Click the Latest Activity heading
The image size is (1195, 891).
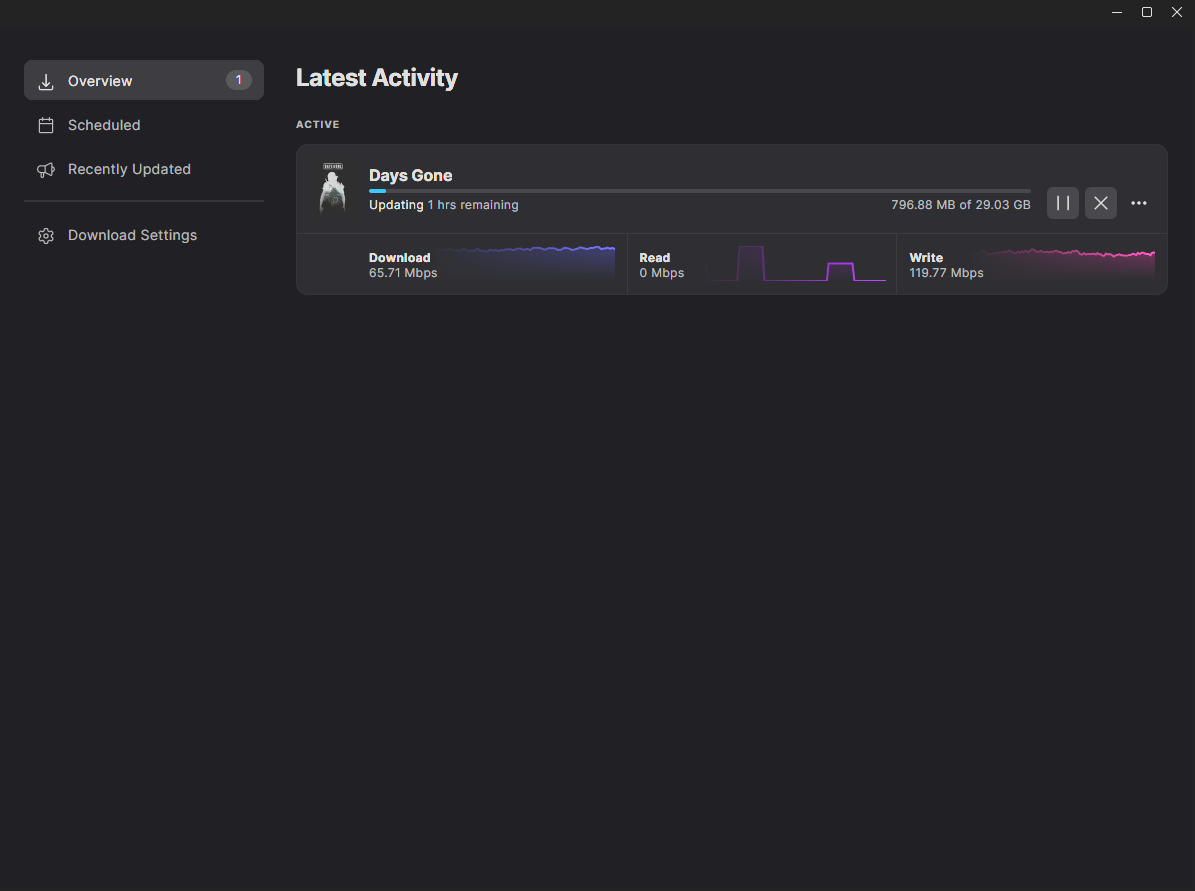pyautogui.click(x=376, y=78)
